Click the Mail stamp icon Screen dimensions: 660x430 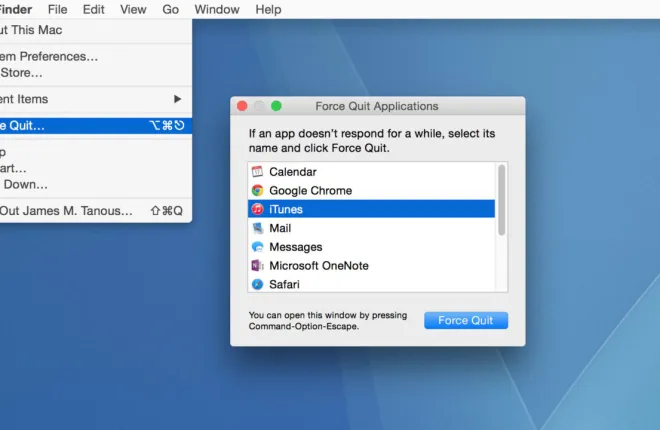click(x=257, y=228)
